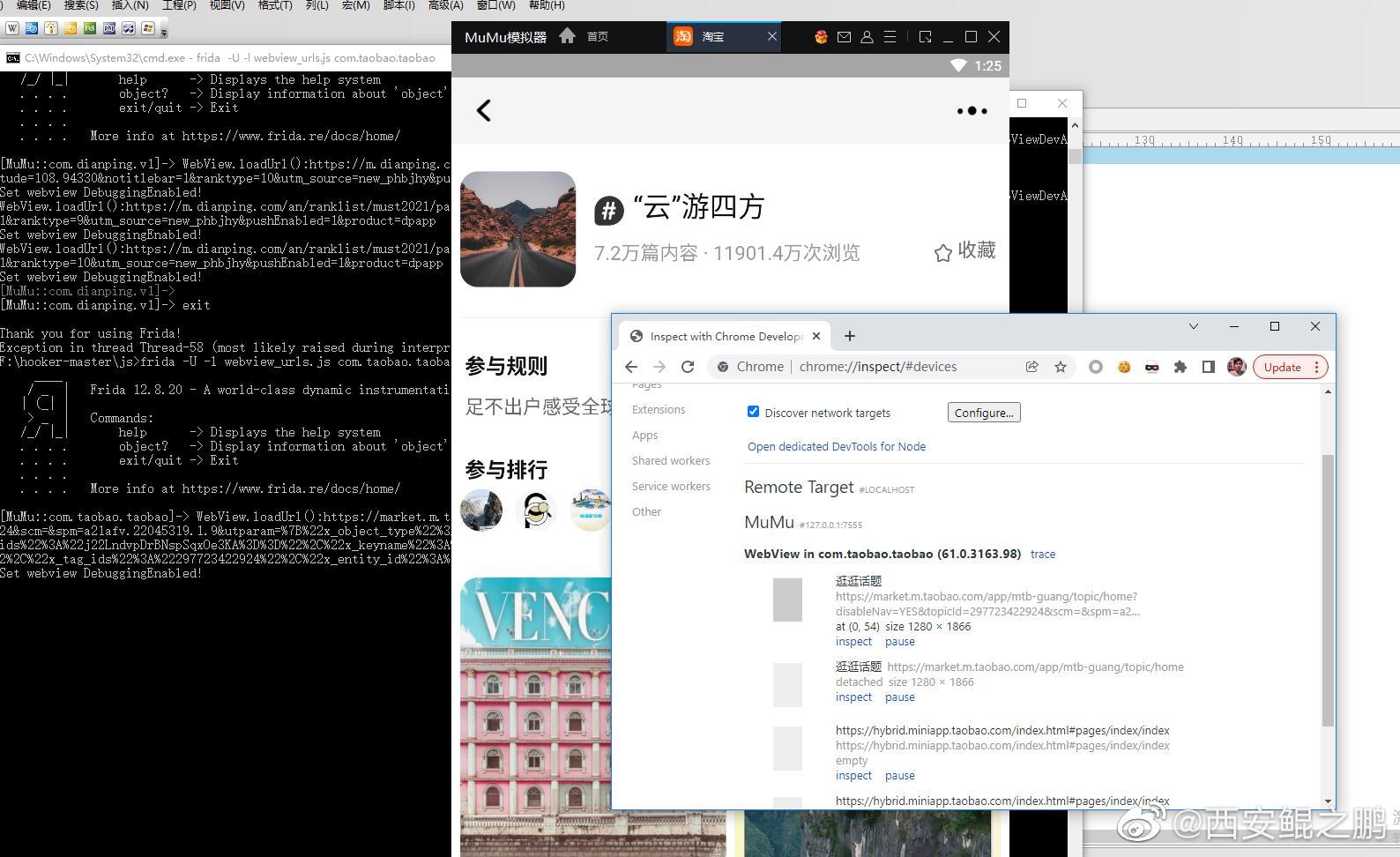
Task: Close the Inspect with Chrome Developer tab
Action: [816, 336]
